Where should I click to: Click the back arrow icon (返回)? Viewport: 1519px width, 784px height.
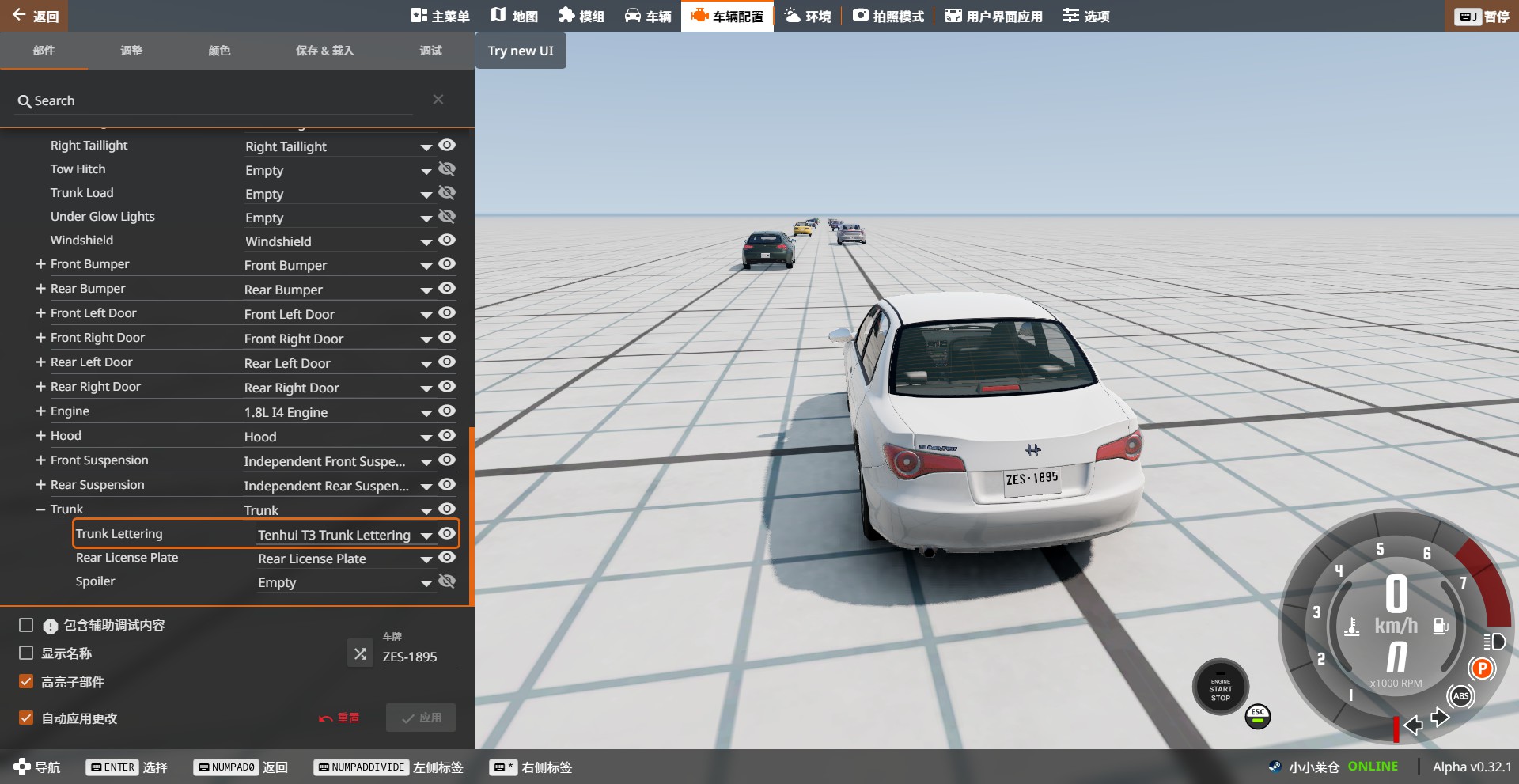pos(19,15)
